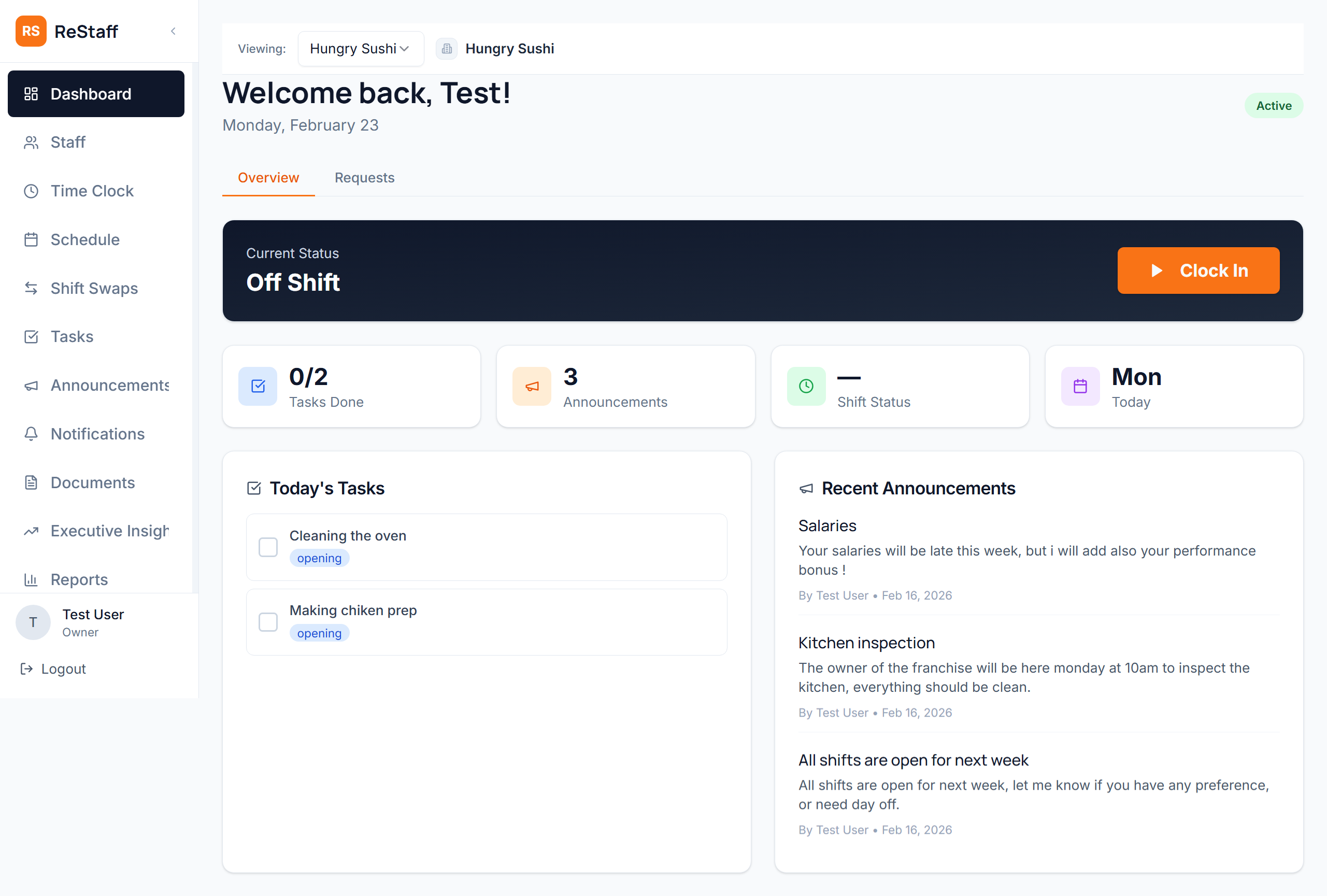Open Schedule from the sidebar calendar icon
Image resolution: width=1327 pixels, height=896 pixels.
(x=32, y=239)
